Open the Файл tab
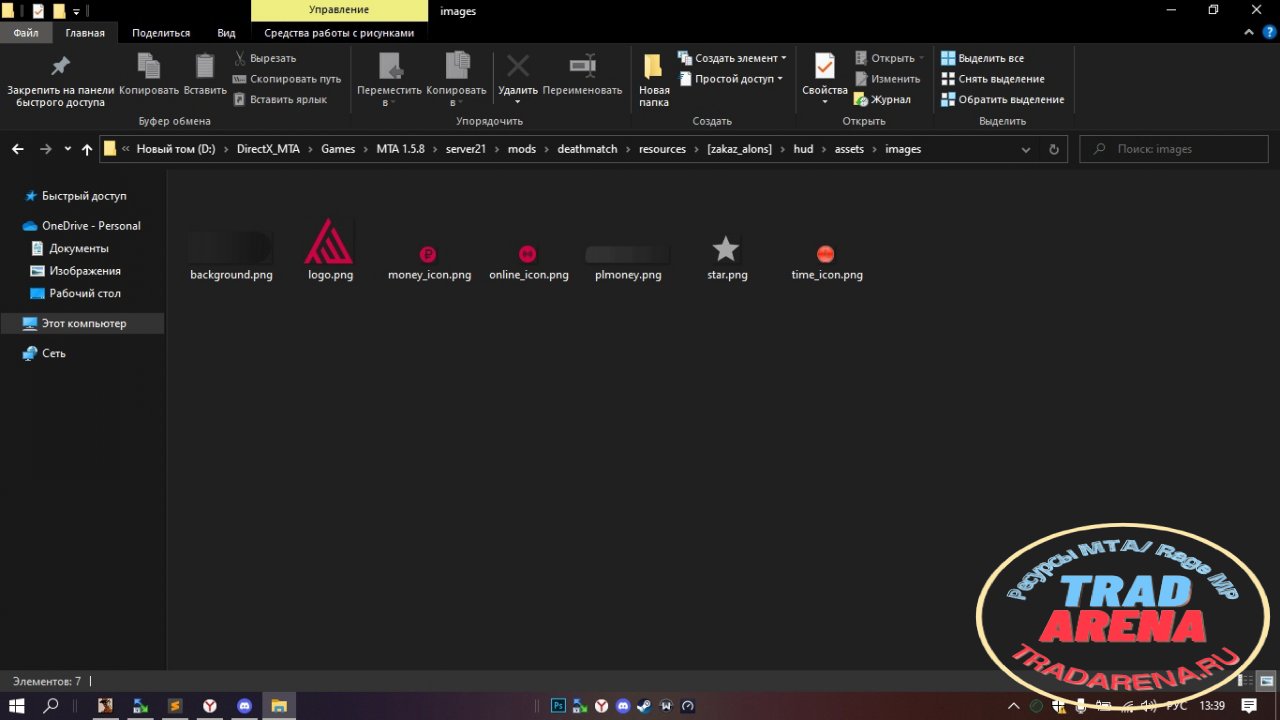This screenshot has height=720, width=1280. 26,33
